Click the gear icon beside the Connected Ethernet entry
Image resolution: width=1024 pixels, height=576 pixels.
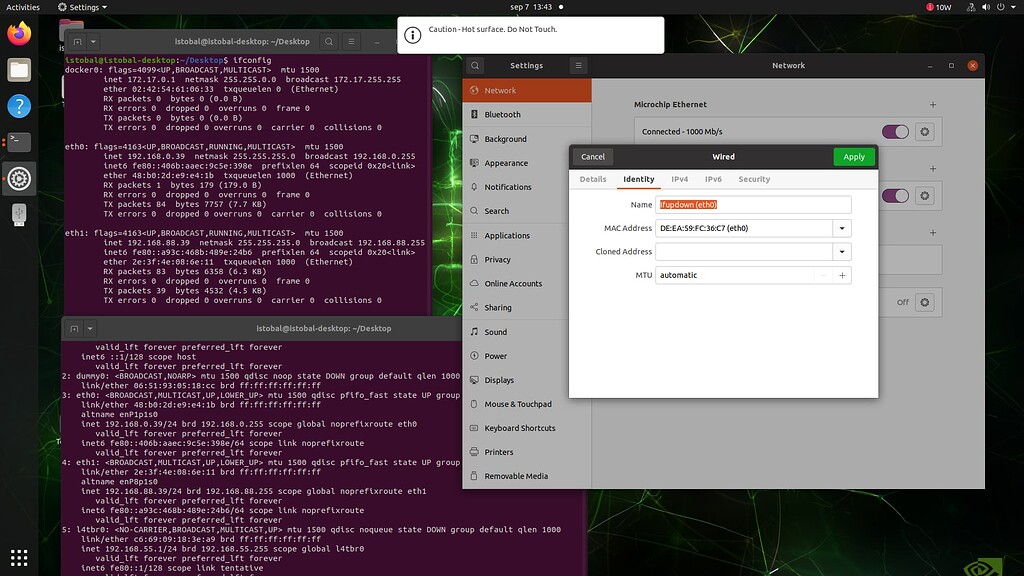point(924,131)
